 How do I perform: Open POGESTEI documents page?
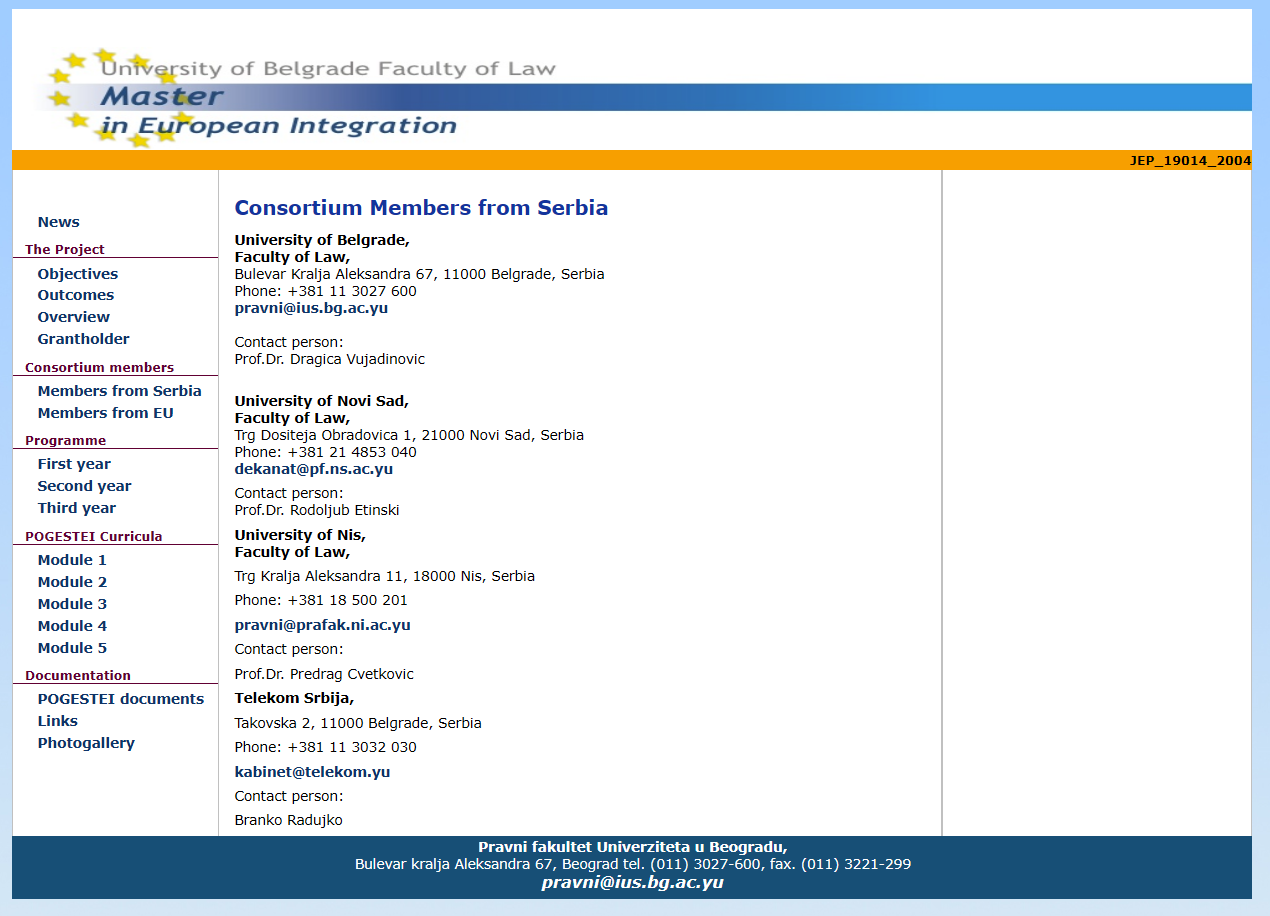click(x=120, y=699)
